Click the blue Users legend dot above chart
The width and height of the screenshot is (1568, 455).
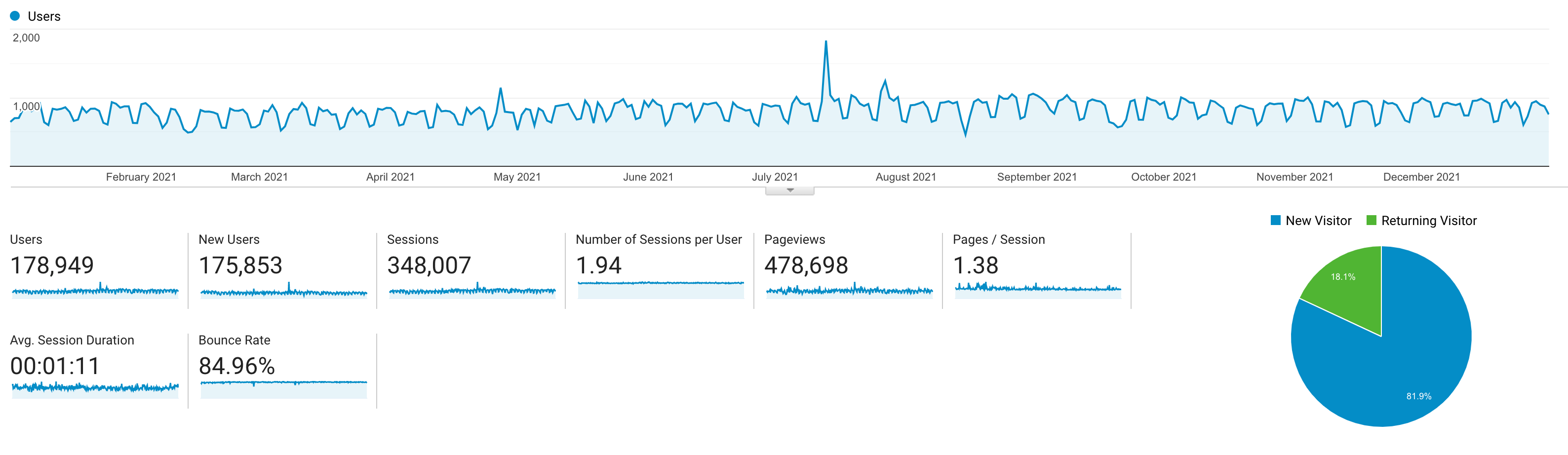[15, 16]
